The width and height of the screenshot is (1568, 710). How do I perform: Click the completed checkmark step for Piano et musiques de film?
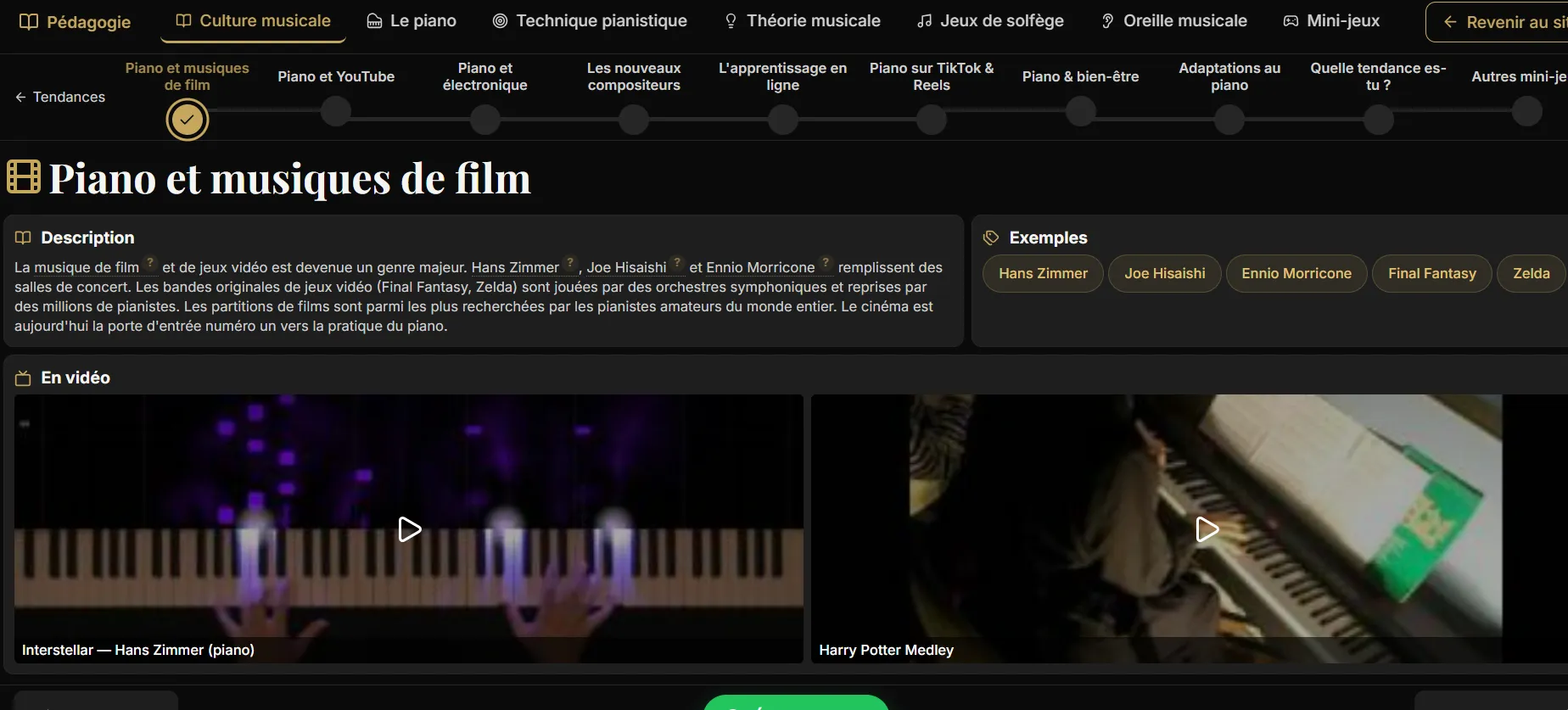(x=188, y=120)
